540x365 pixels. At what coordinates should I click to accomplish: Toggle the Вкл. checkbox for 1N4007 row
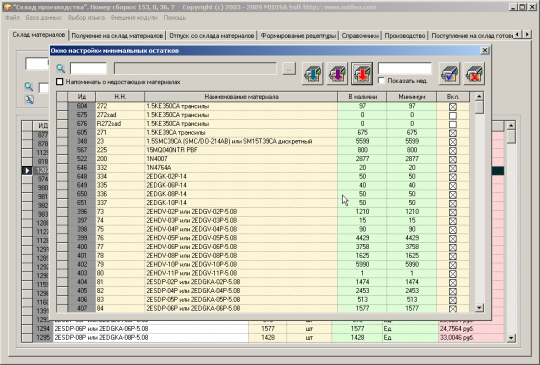click(x=453, y=159)
